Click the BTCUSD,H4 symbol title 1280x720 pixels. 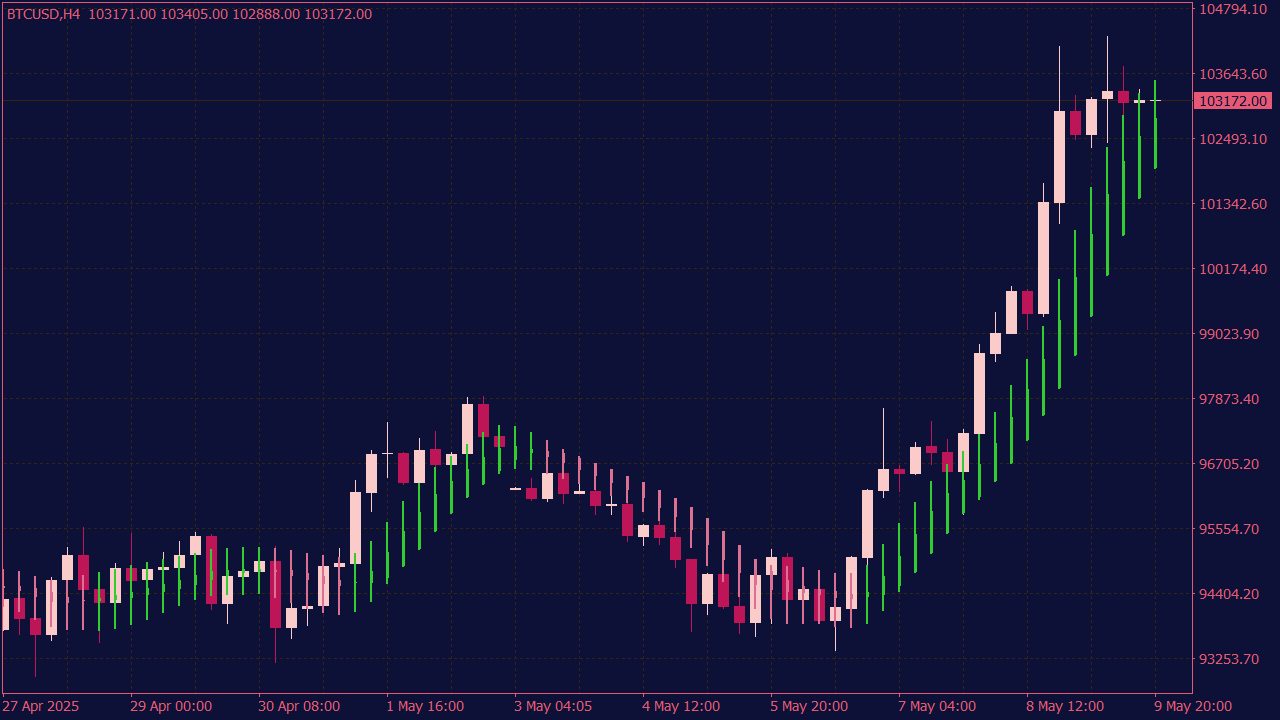(43, 14)
